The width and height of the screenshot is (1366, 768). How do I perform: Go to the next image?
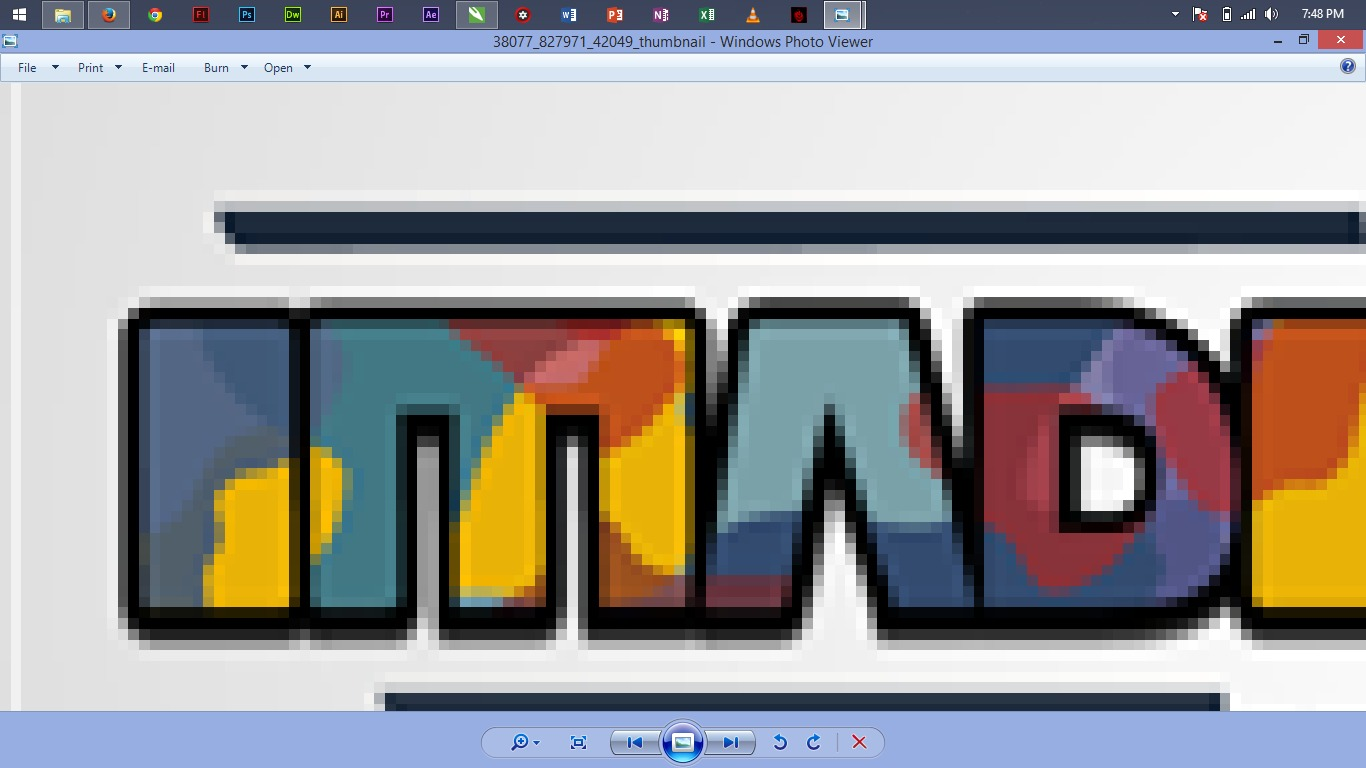[730, 742]
